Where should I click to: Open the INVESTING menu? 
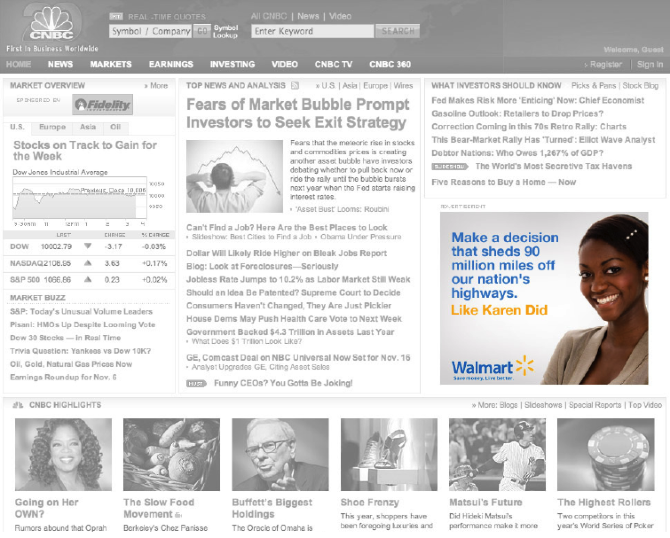[x=232, y=64]
